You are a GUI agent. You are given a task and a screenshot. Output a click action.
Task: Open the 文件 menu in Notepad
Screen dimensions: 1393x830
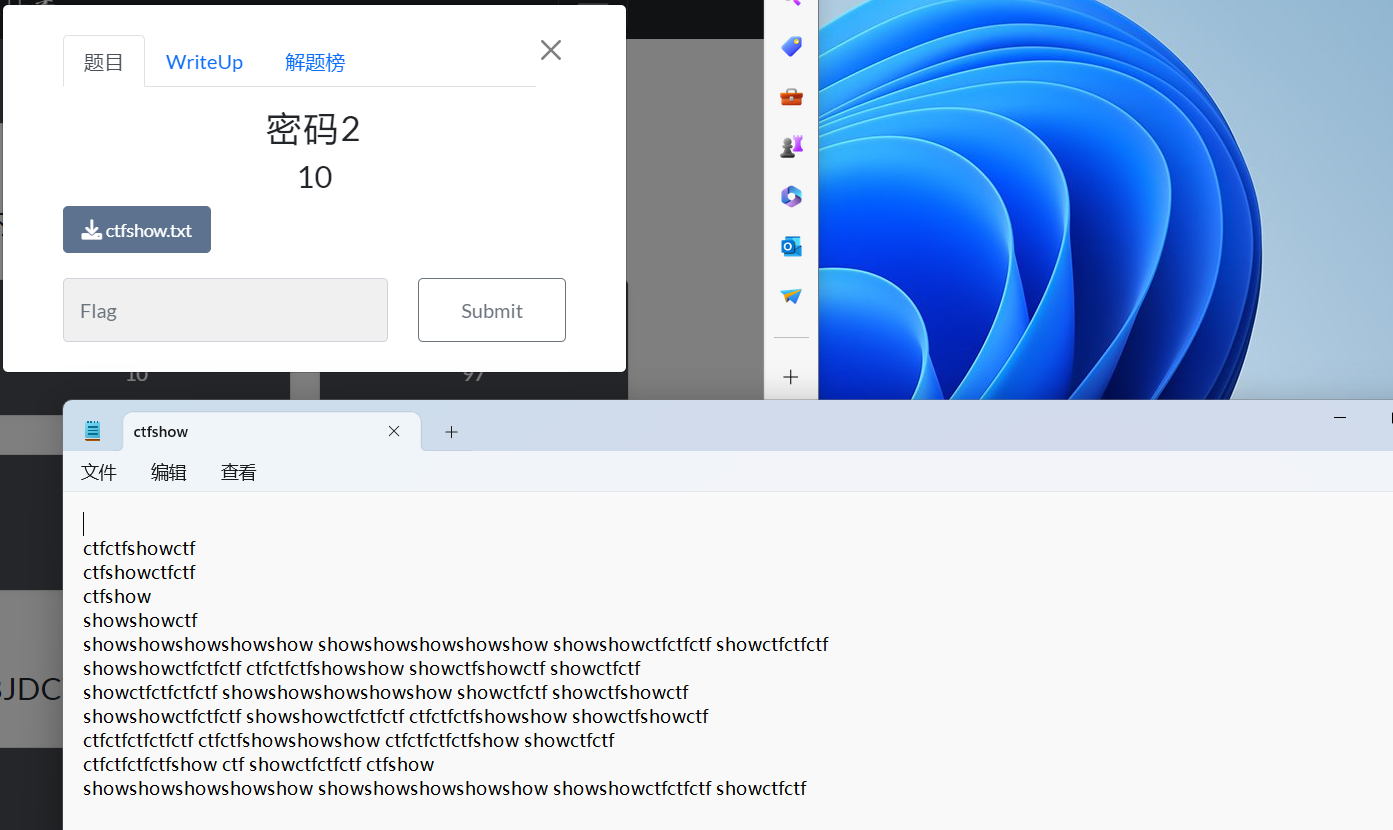[99, 473]
